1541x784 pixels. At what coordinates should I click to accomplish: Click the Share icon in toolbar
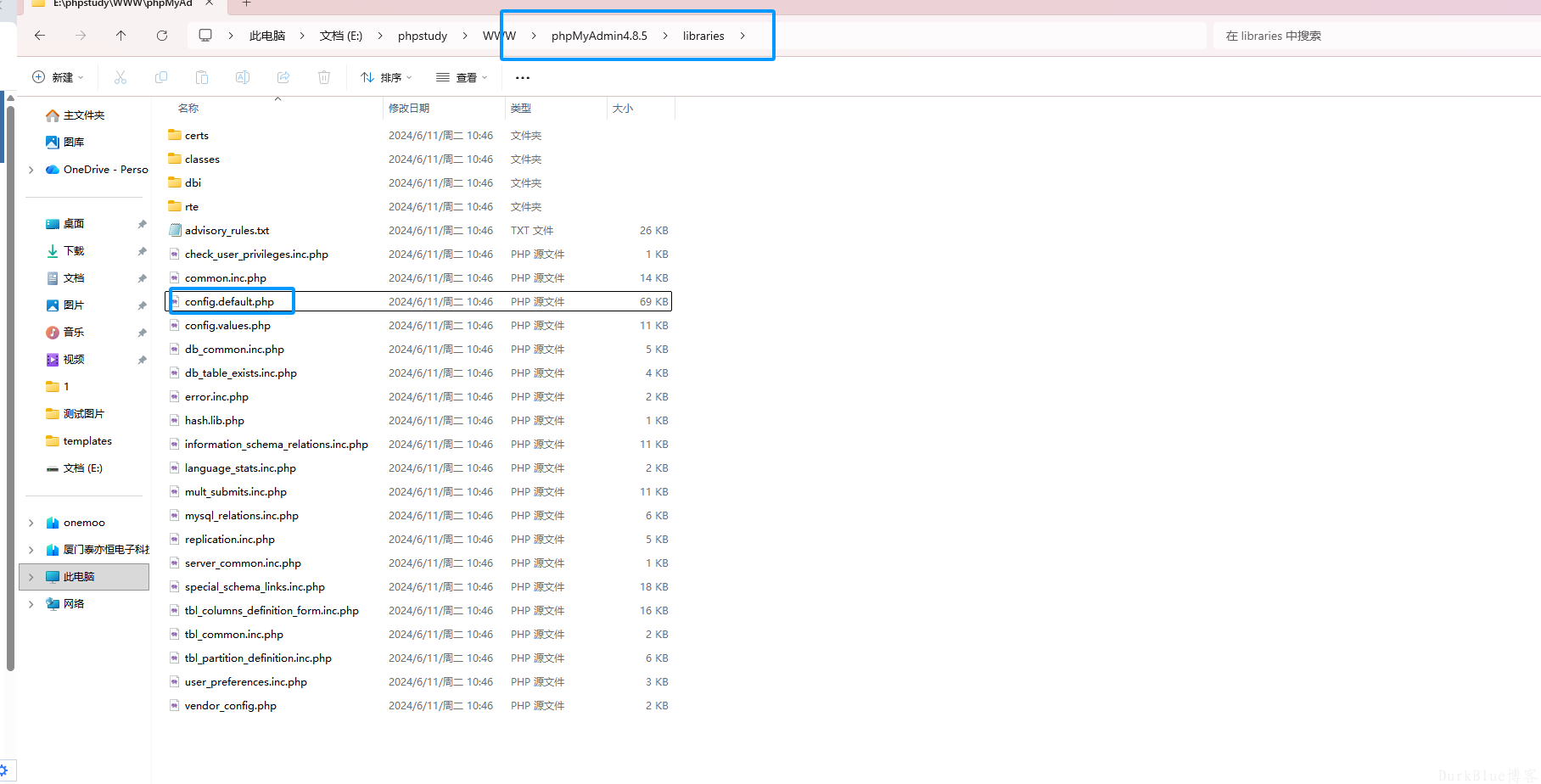(x=283, y=77)
